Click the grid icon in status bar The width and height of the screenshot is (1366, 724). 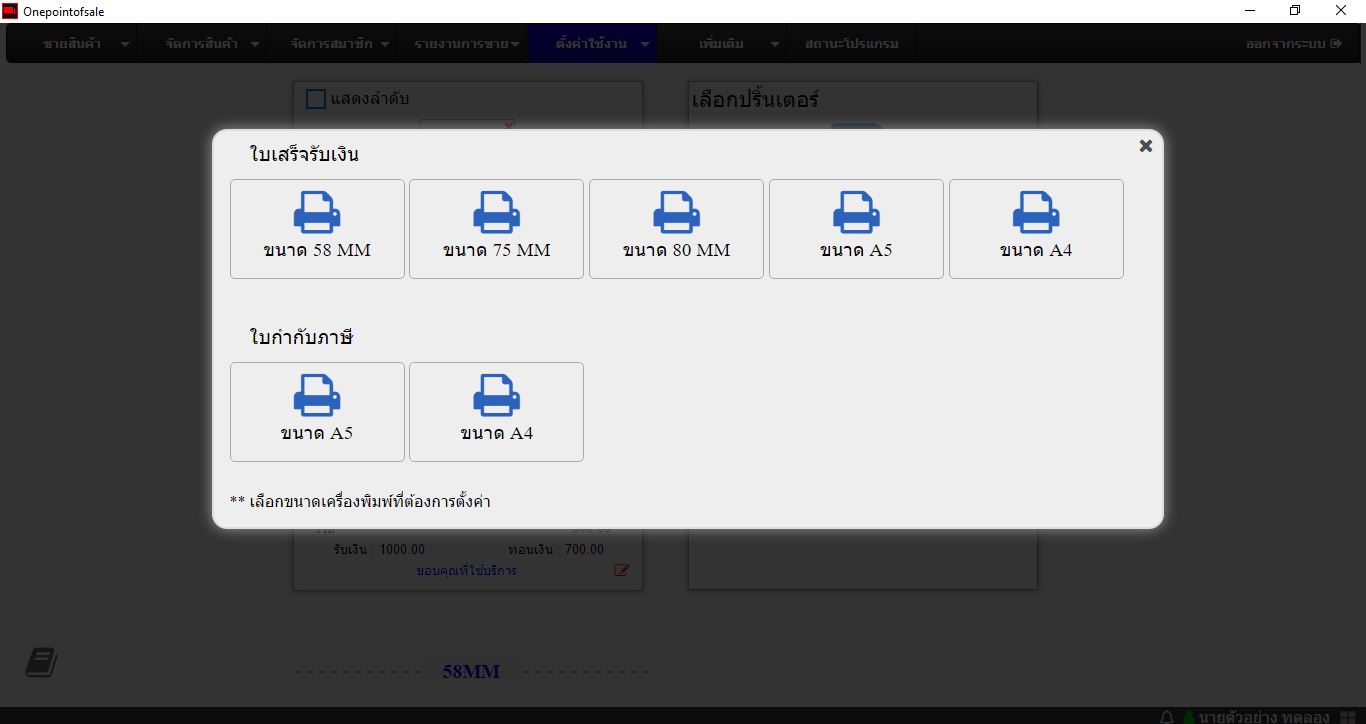[x=1347, y=716]
